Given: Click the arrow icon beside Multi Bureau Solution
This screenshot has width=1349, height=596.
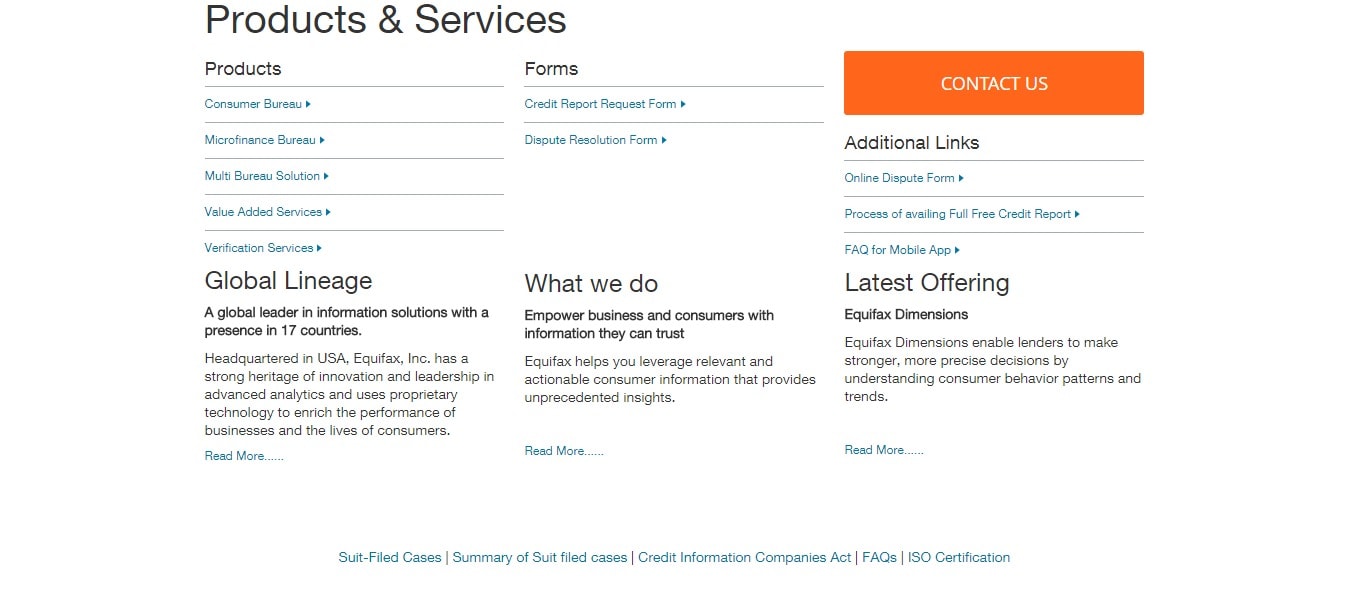Looking at the screenshot, I should coord(326,176).
